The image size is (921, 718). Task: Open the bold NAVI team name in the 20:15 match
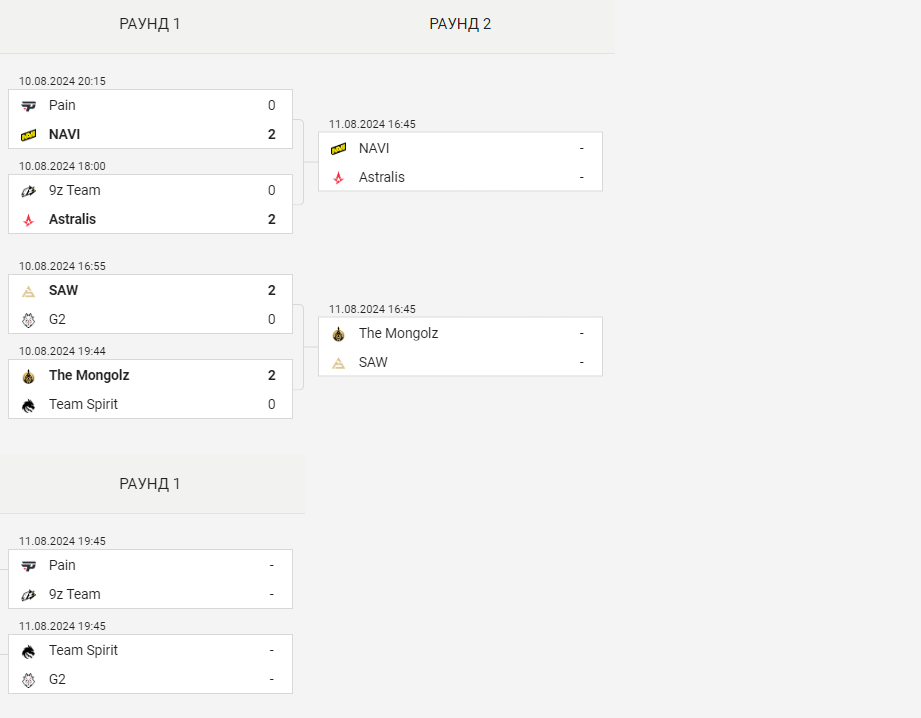pyautogui.click(x=65, y=134)
